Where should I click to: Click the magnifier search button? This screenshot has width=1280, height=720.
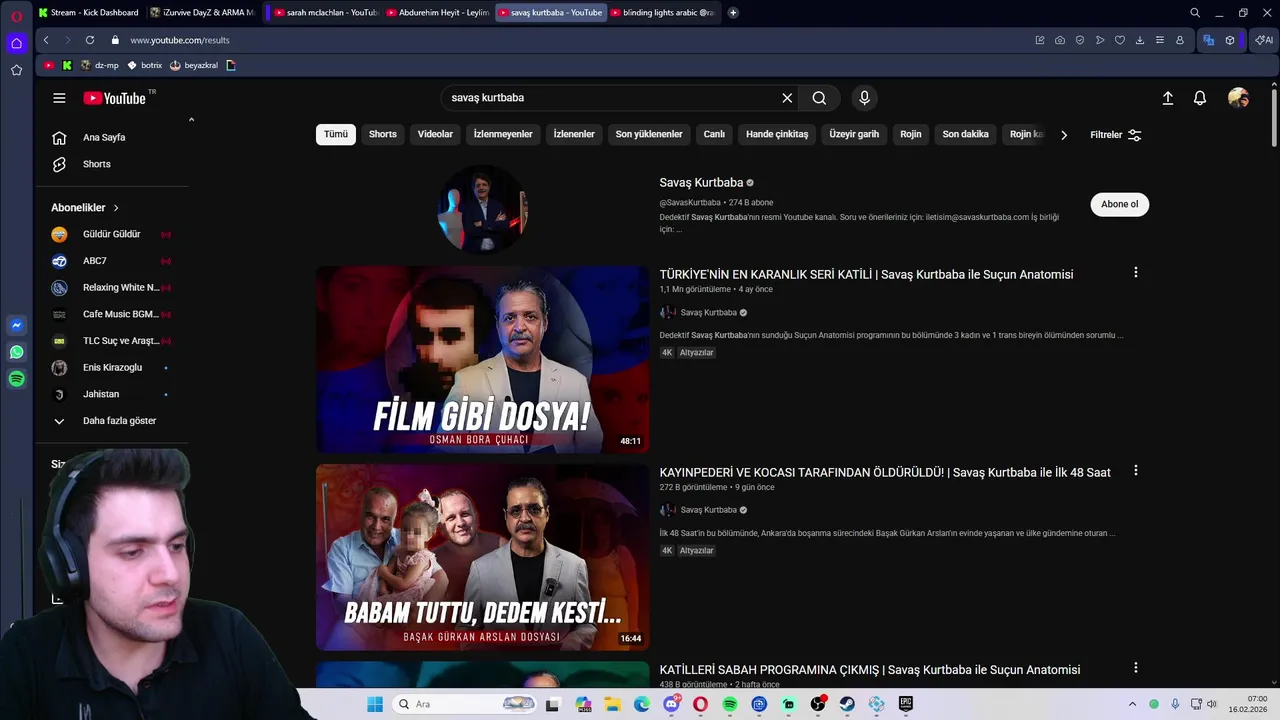coord(819,98)
